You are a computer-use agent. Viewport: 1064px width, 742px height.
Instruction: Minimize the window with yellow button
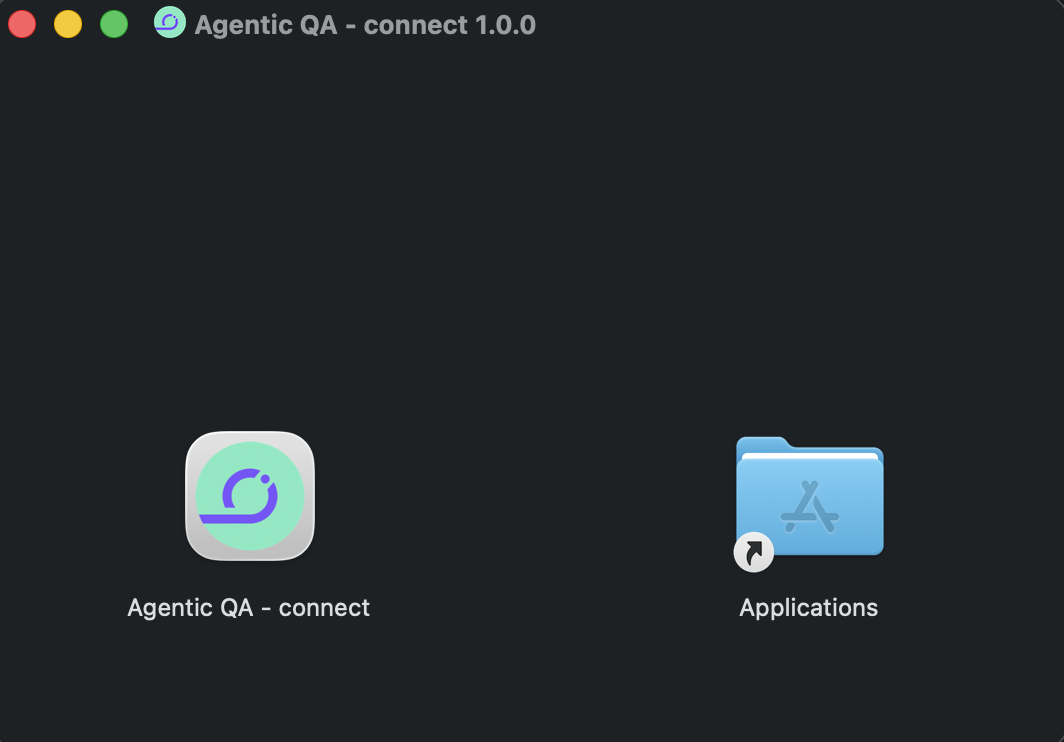click(x=68, y=24)
